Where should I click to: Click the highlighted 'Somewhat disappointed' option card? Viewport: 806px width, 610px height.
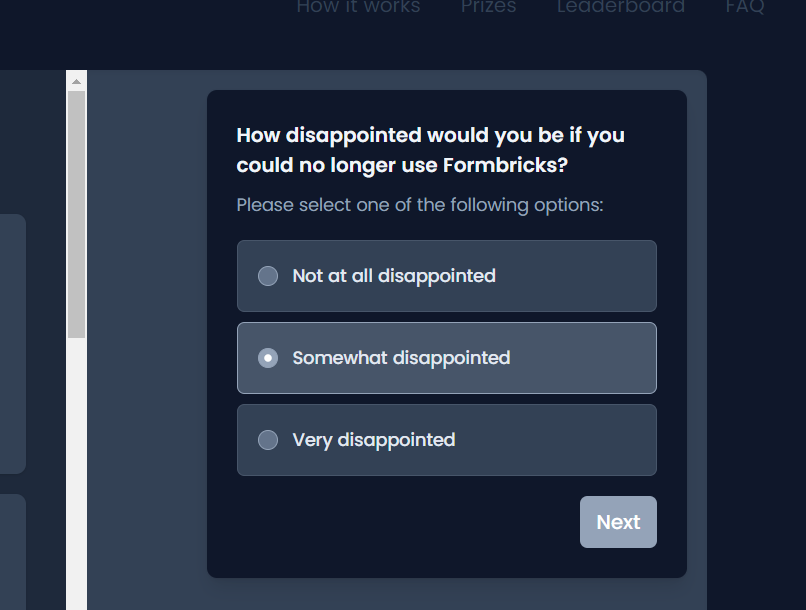[446, 357]
